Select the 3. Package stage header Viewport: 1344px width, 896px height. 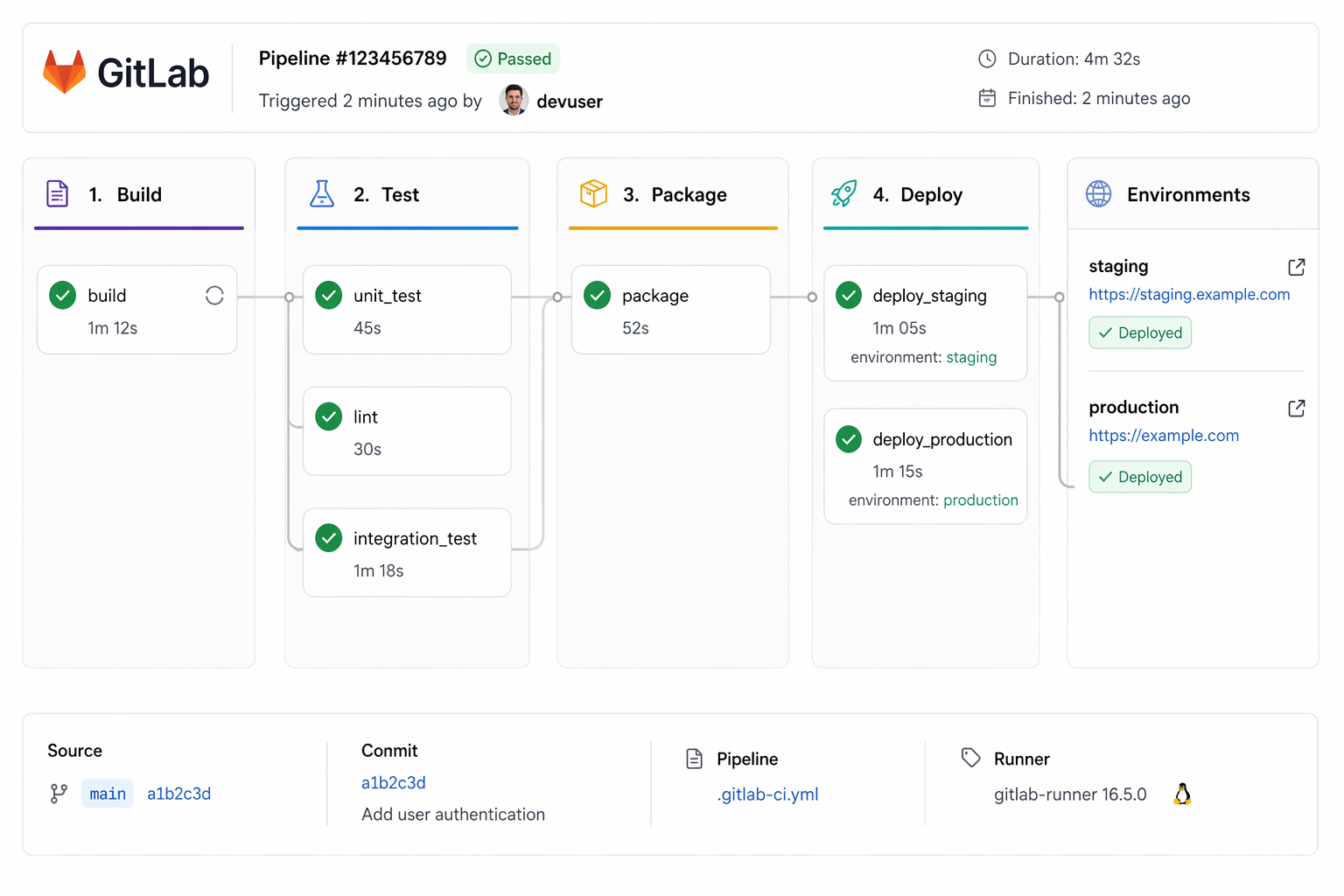click(x=675, y=194)
